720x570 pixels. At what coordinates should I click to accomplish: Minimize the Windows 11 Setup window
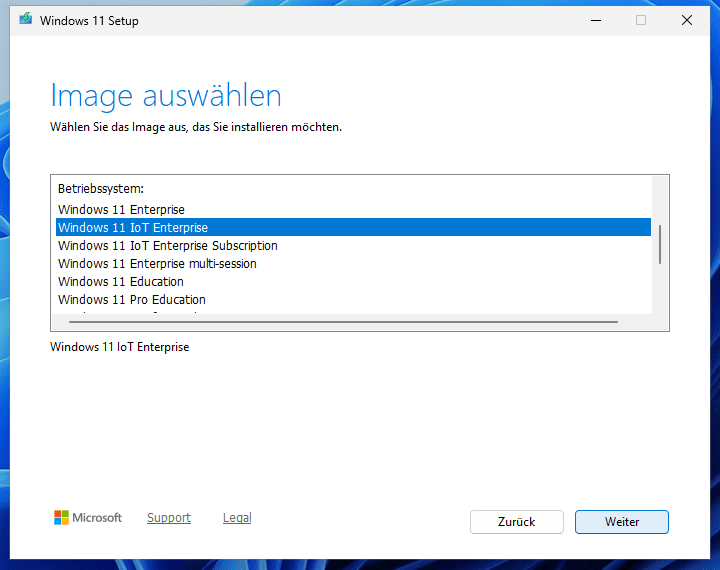click(596, 20)
